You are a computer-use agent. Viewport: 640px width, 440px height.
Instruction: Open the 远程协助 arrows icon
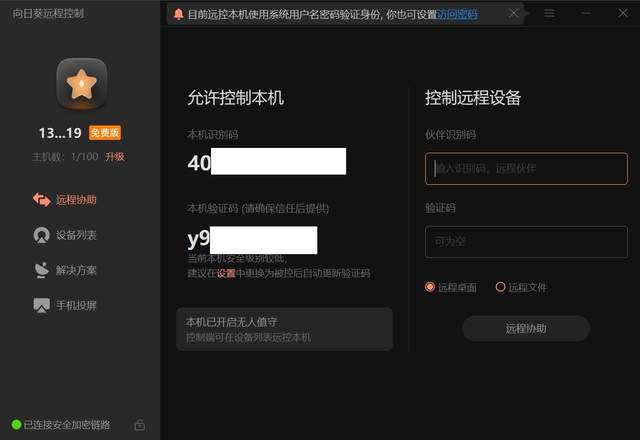tap(42, 200)
